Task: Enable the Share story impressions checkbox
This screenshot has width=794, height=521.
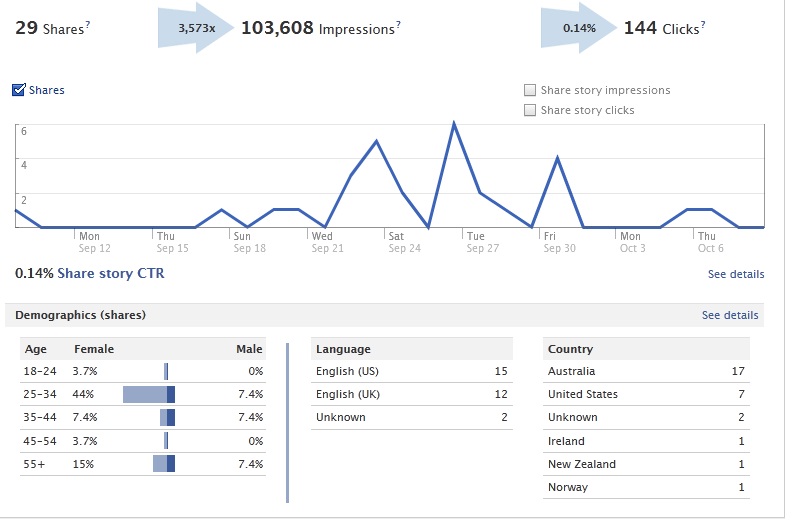Action: pyautogui.click(x=530, y=90)
